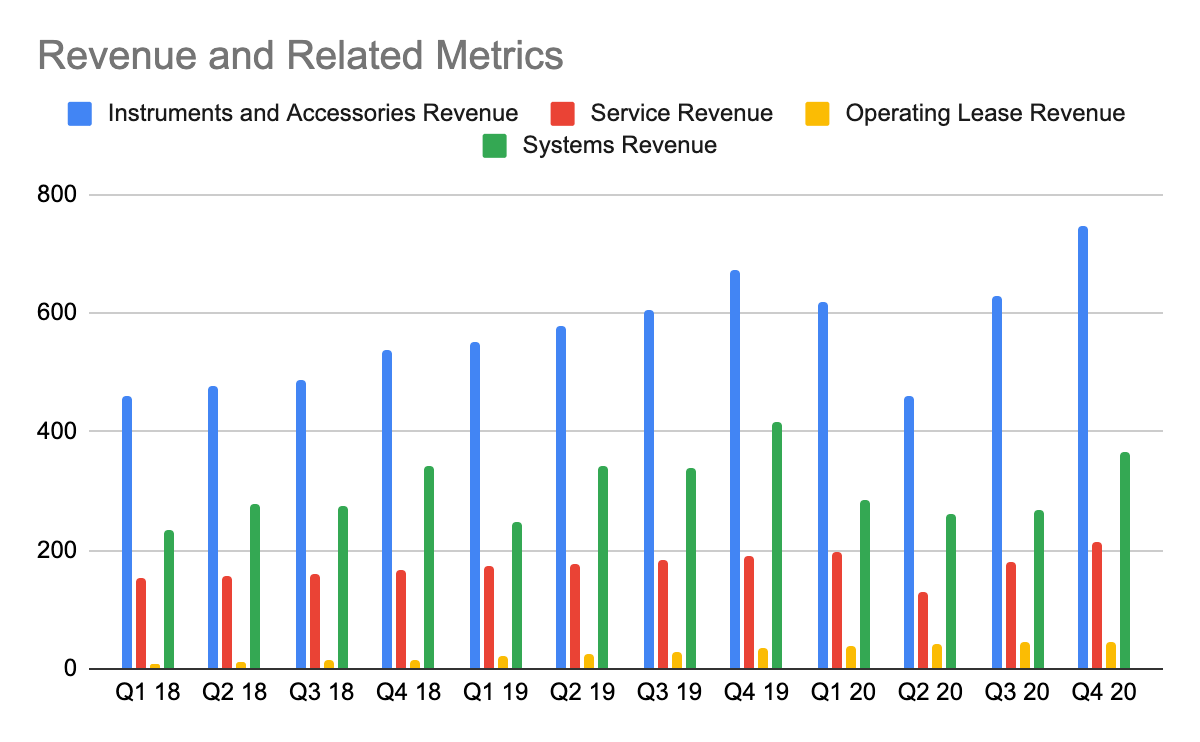Click the Systems Revenue legend text

pos(620,146)
